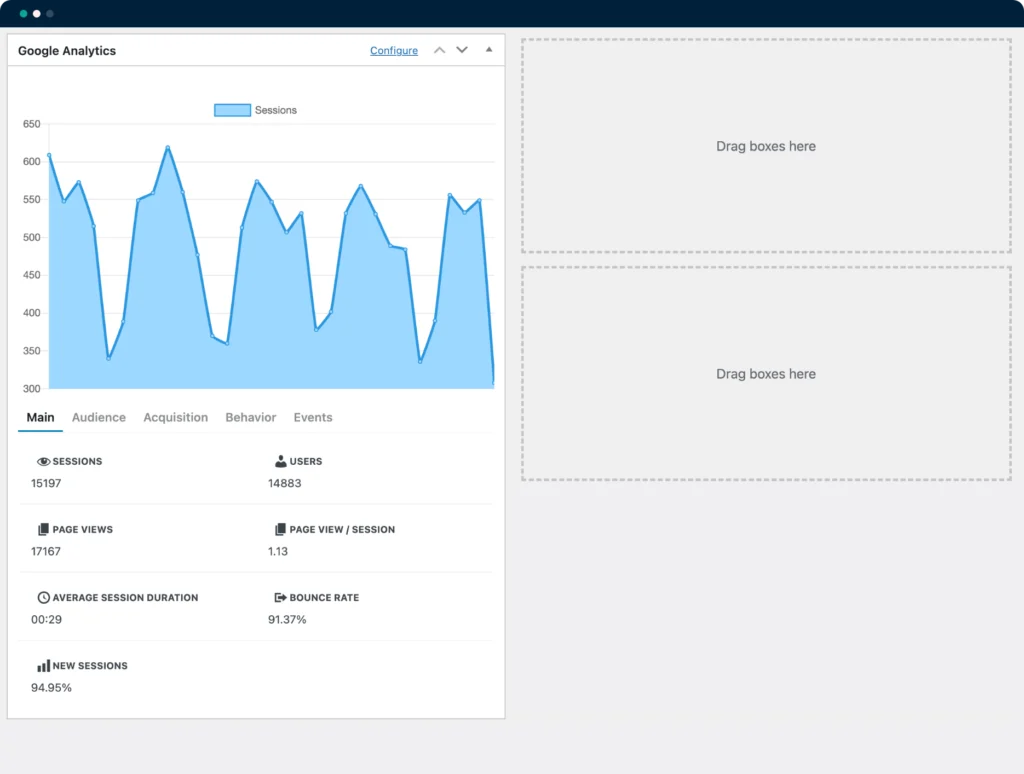
Task: Switch to the Audience tab
Action: (x=99, y=418)
